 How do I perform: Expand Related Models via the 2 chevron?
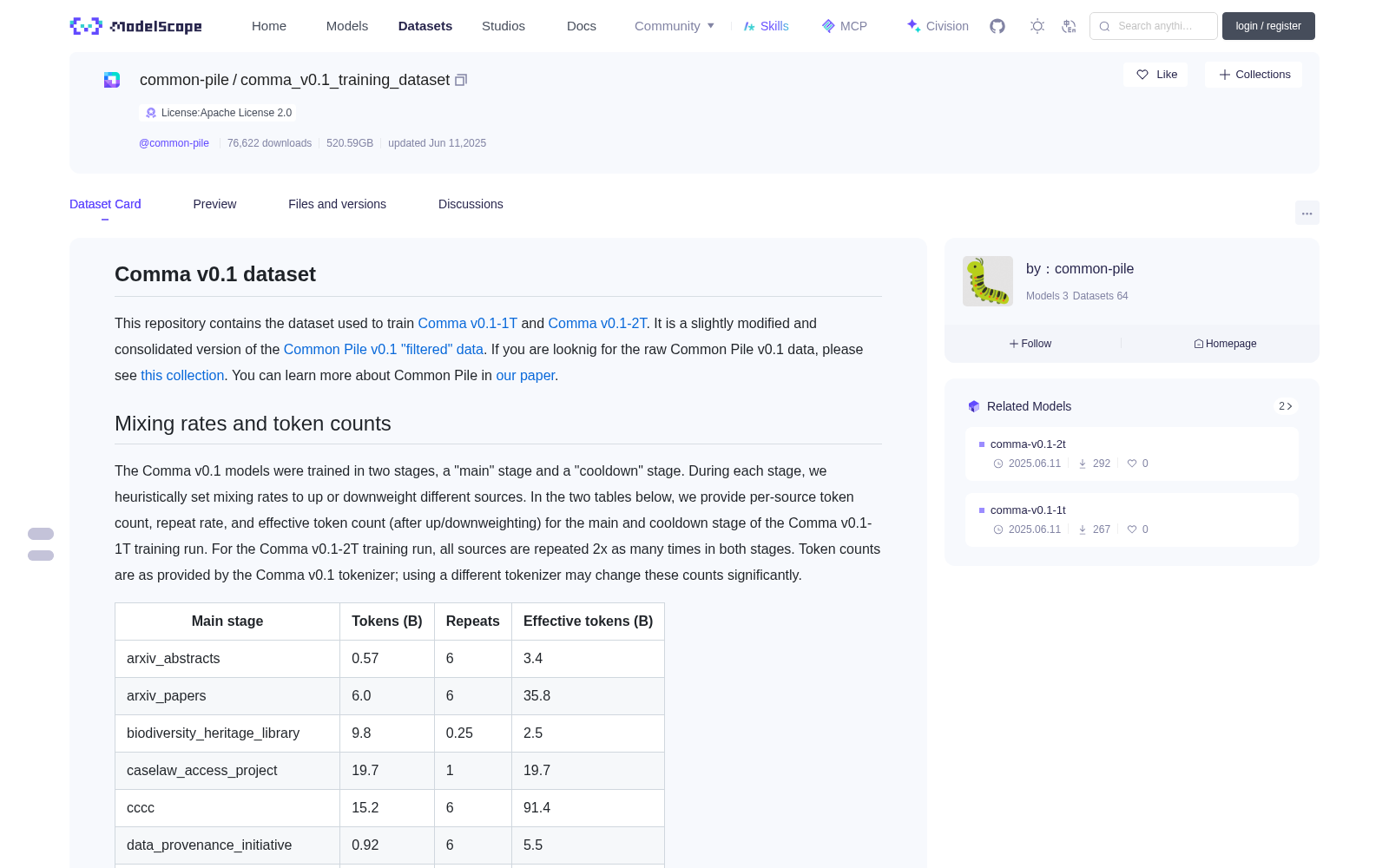click(1286, 406)
